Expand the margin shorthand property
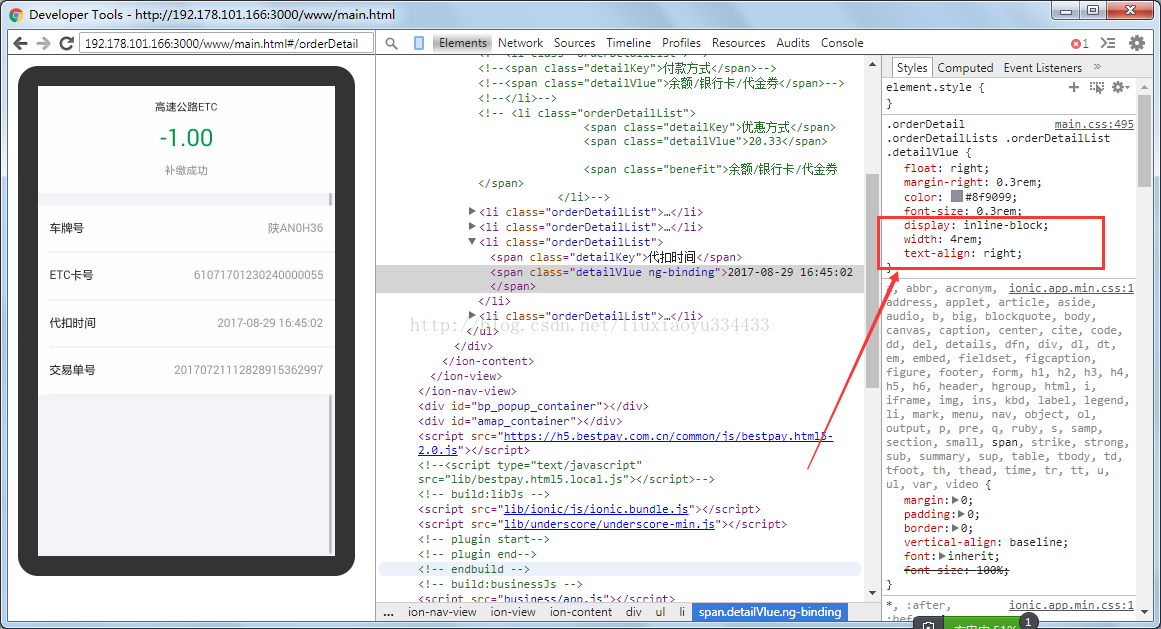 click(x=955, y=500)
